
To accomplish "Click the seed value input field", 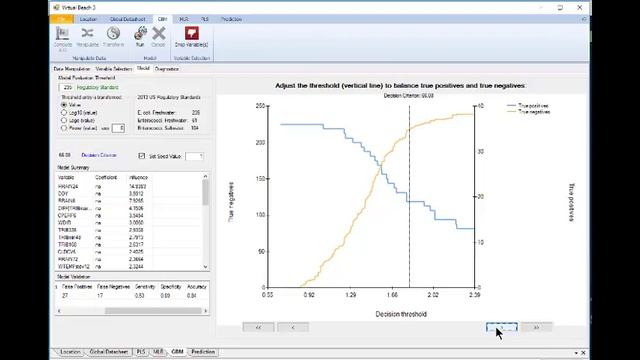I will tap(194, 156).
